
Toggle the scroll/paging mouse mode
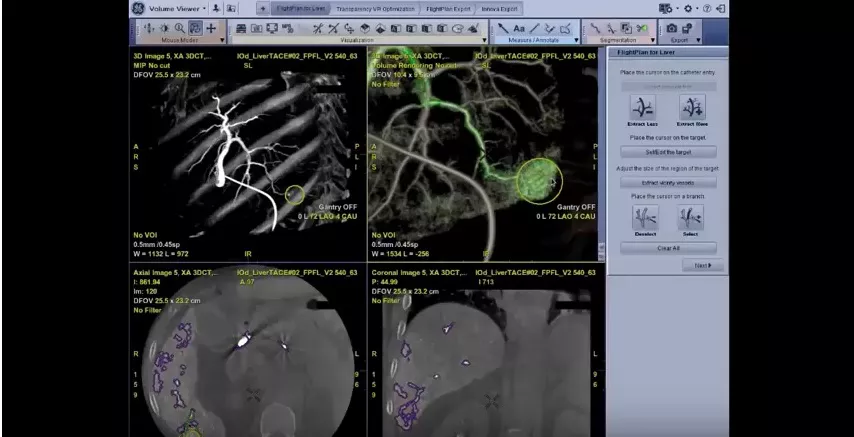[149, 28]
